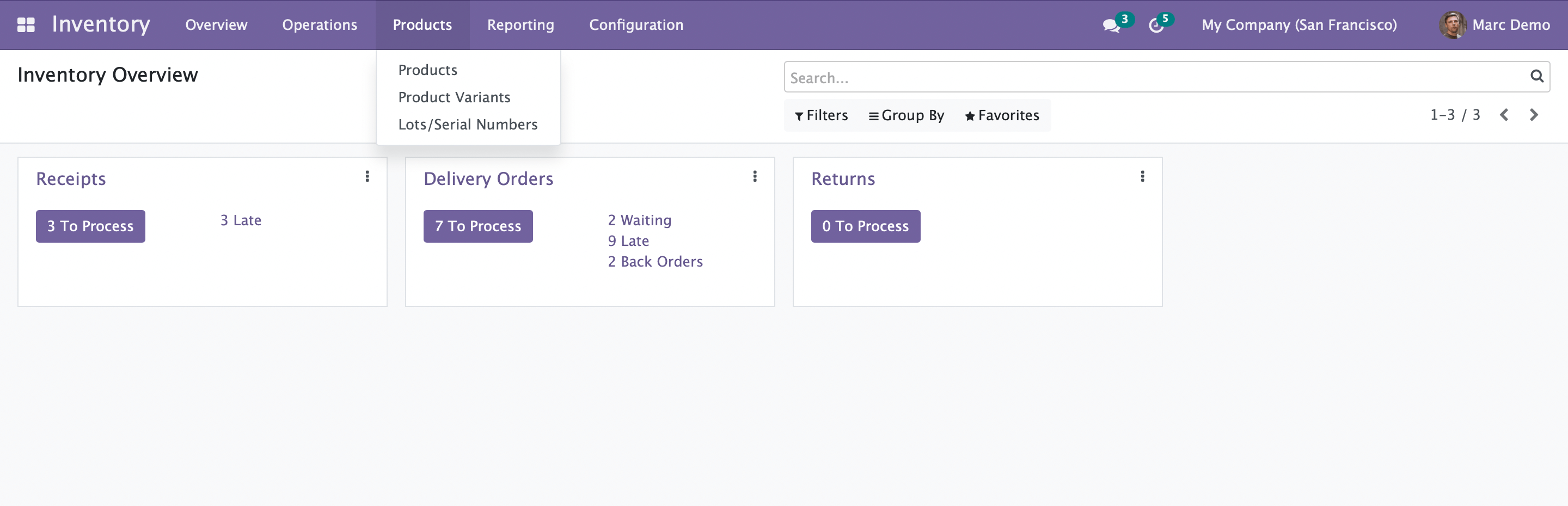Image resolution: width=1568 pixels, height=506 pixels.
Task: Click Marc Demo user avatar
Action: coord(1451,25)
